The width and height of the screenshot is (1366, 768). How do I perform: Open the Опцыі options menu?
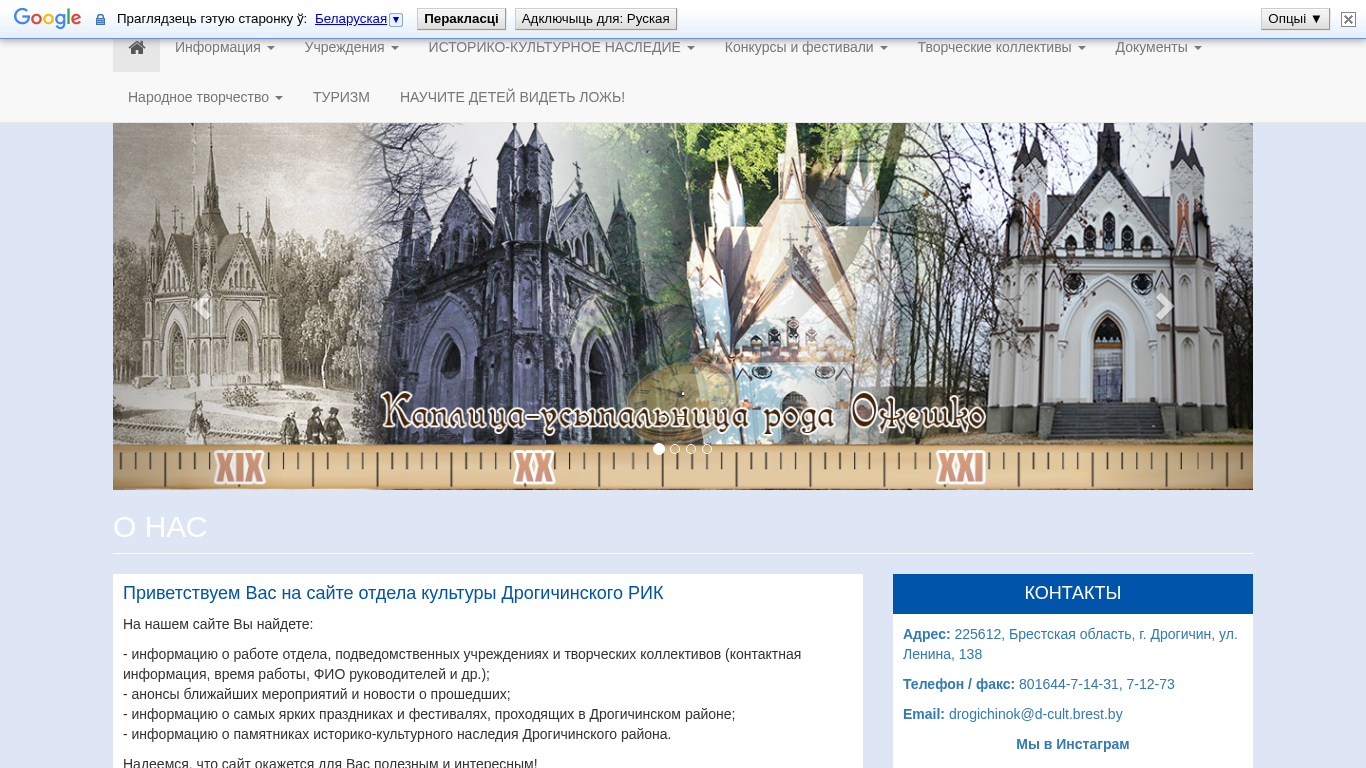(x=1295, y=19)
